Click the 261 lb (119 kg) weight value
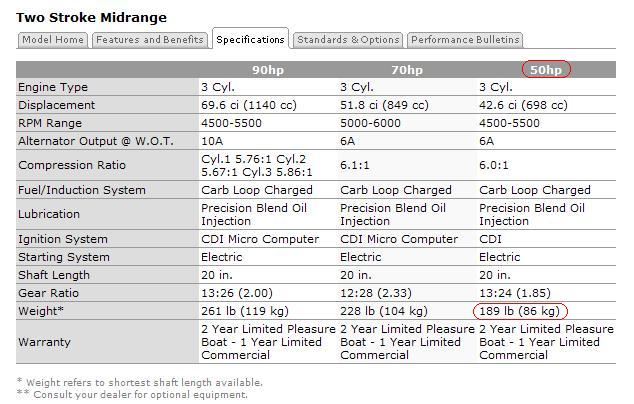Screen dimensions: 634x404 click(245, 311)
